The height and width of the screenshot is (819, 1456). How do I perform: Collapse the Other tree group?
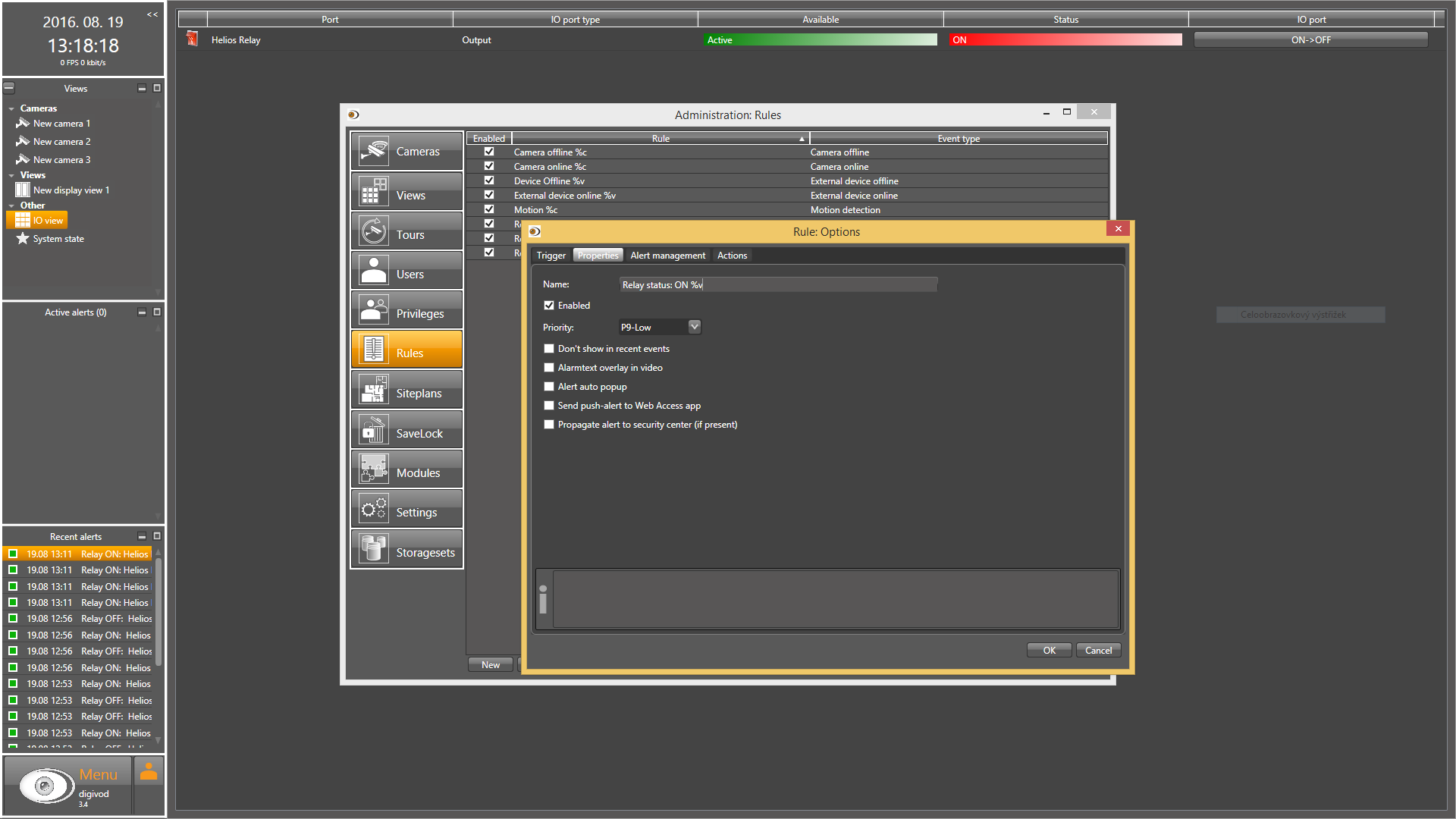point(11,206)
